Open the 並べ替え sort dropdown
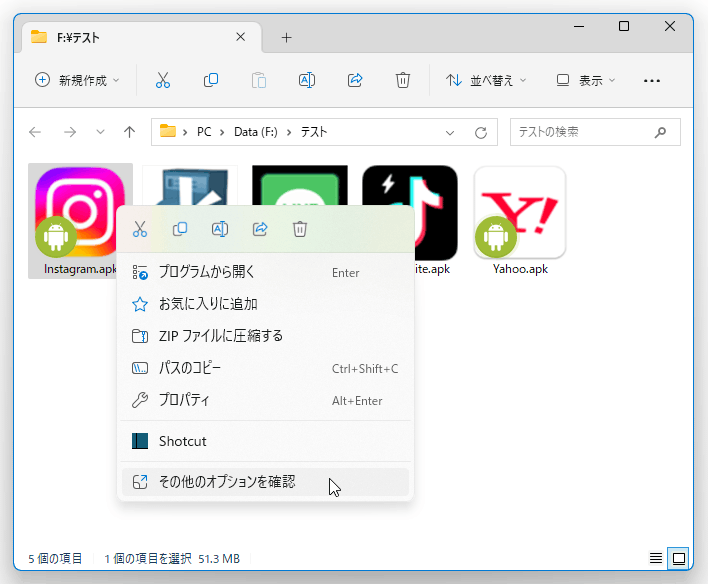 click(x=486, y=80)
